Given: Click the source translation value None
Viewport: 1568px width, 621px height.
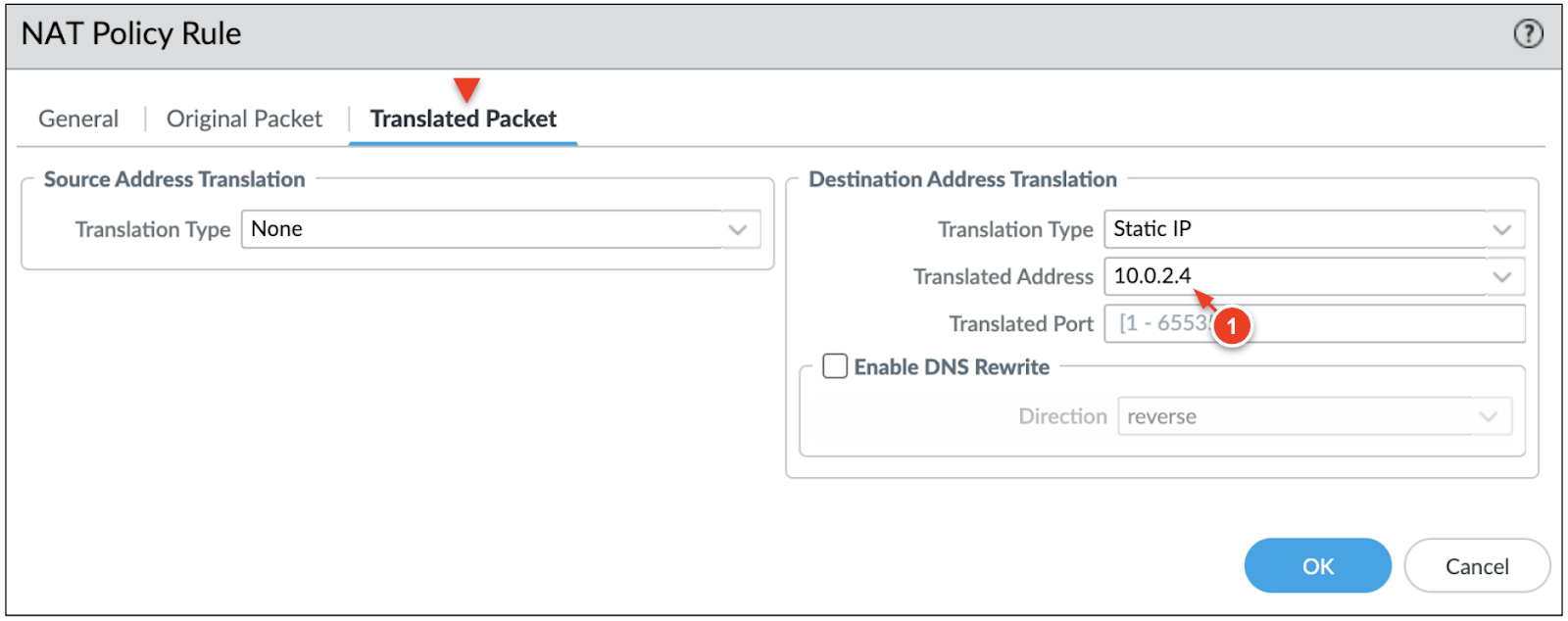Looking at the screenshot, I should [x=277, y=229].
